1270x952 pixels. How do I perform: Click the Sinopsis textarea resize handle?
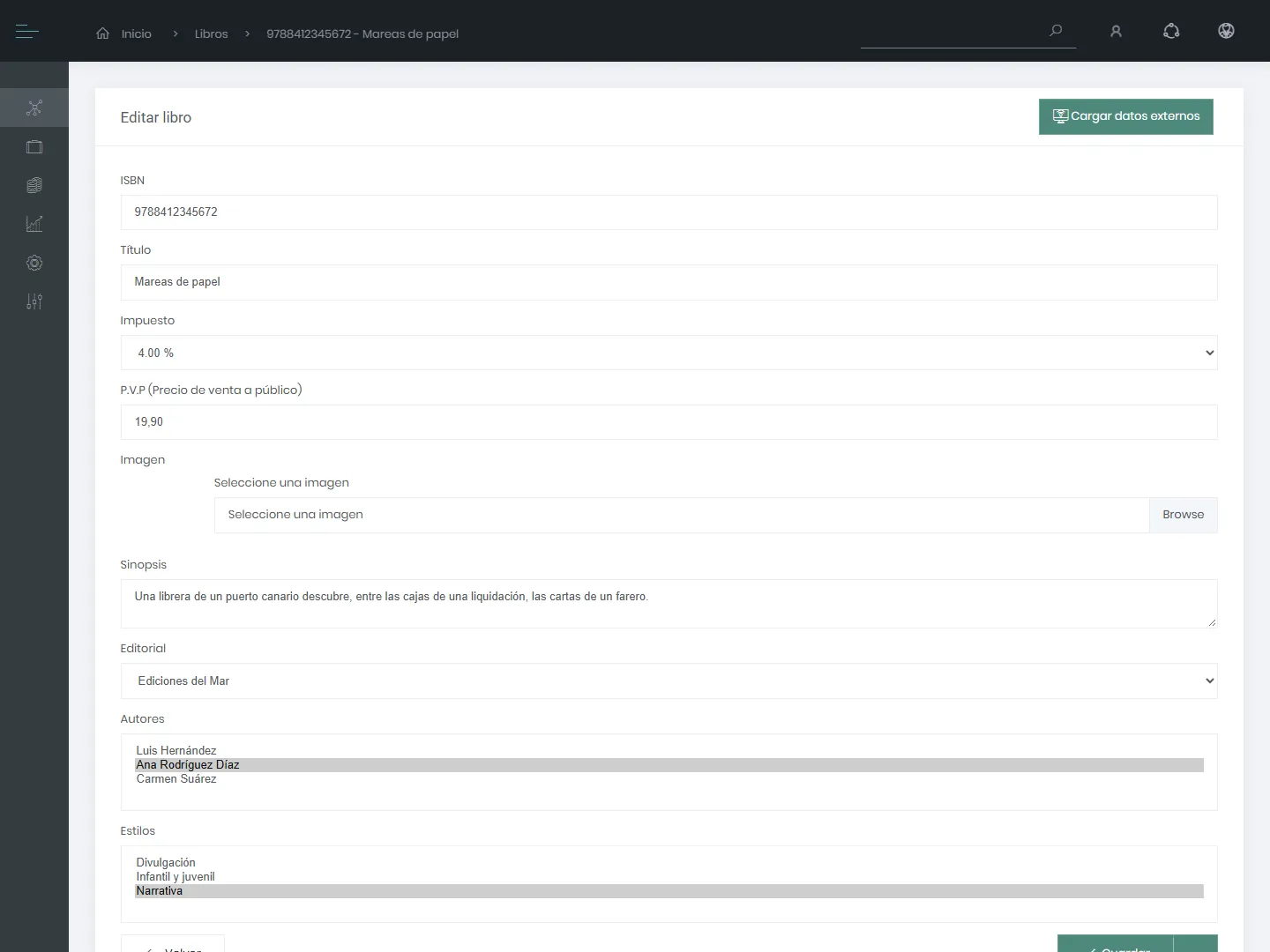[1212, 622]
